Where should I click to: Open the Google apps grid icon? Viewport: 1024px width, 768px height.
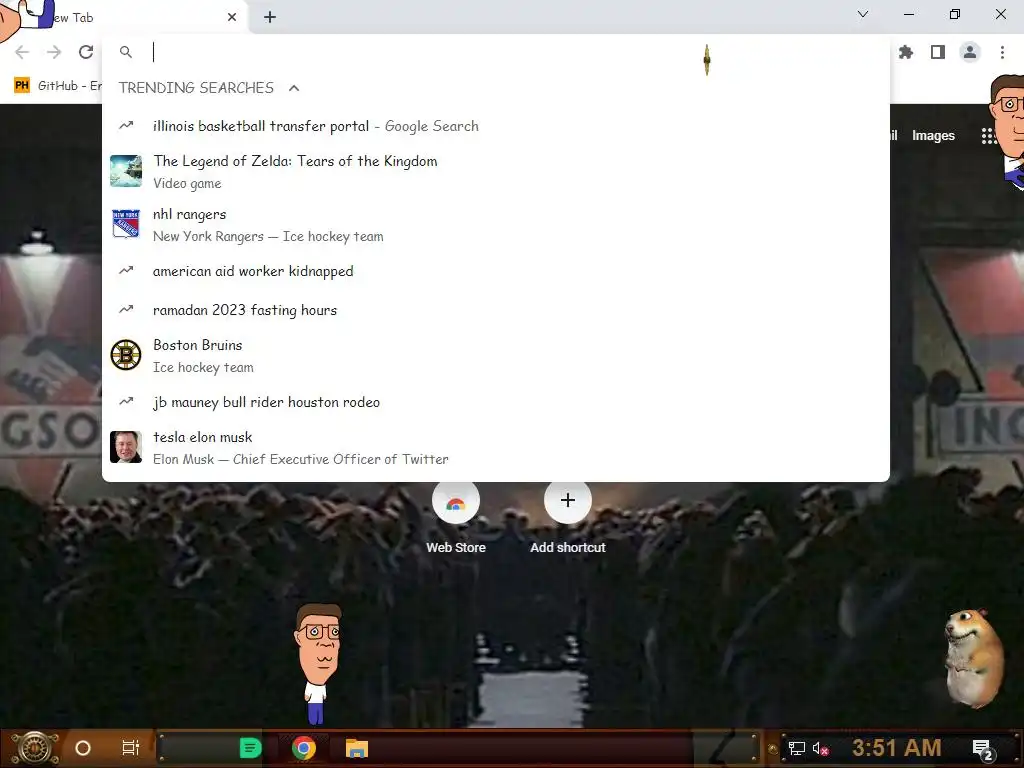[989, 136]
